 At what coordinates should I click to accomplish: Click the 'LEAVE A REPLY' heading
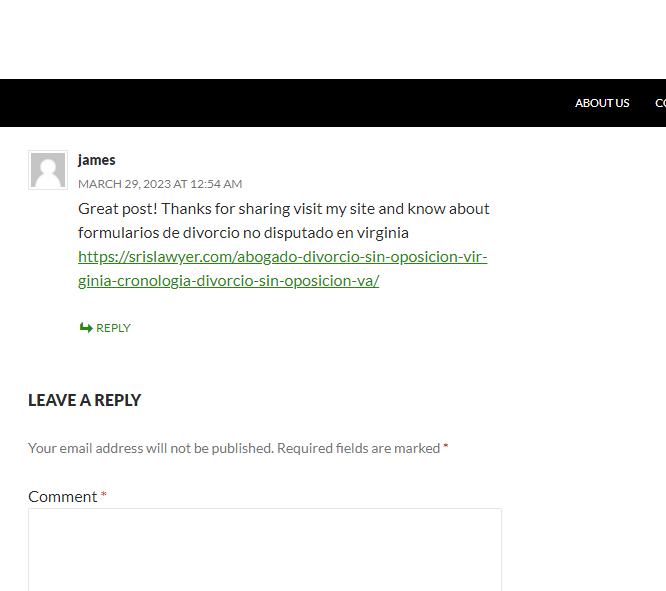point(85,400)
